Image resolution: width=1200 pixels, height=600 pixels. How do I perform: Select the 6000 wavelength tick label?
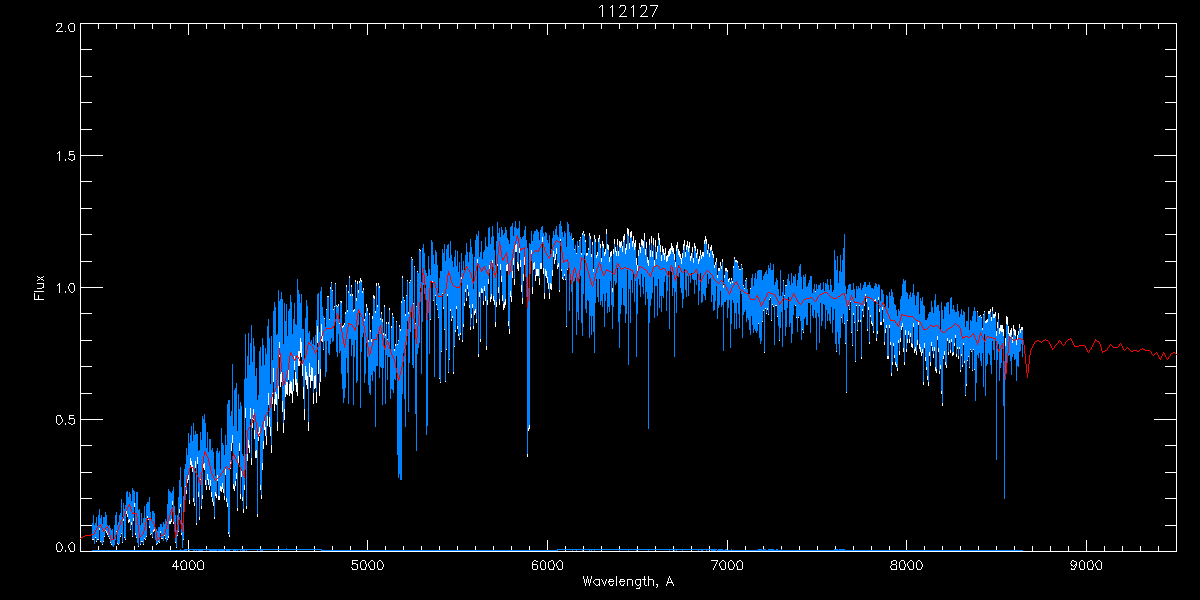pyautogui.click(x=547, y=565)
